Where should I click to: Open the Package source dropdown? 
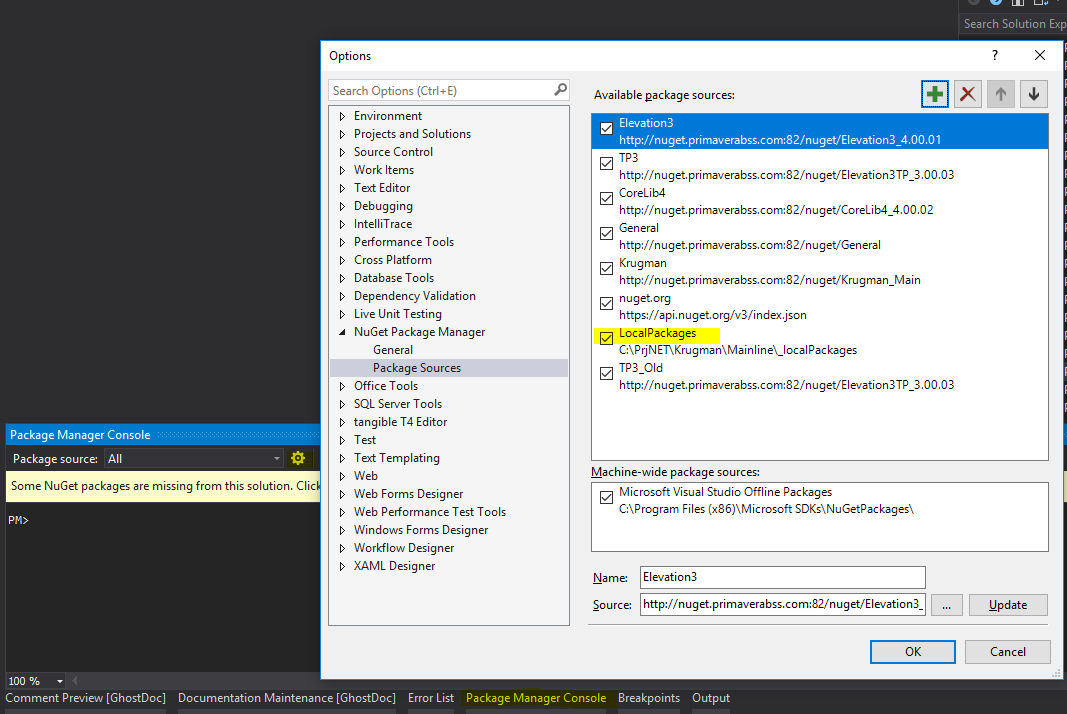194,459
